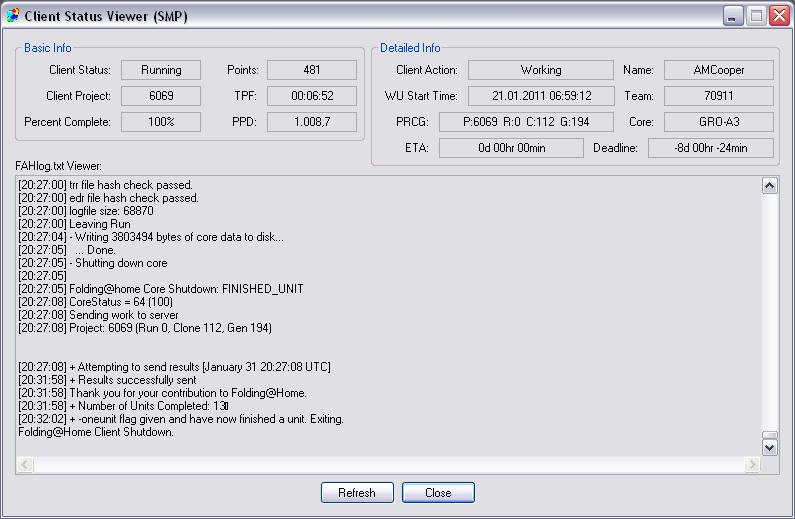Click log line 'Core Shutdown: FINISHED_UNIT'

(161, 289)
